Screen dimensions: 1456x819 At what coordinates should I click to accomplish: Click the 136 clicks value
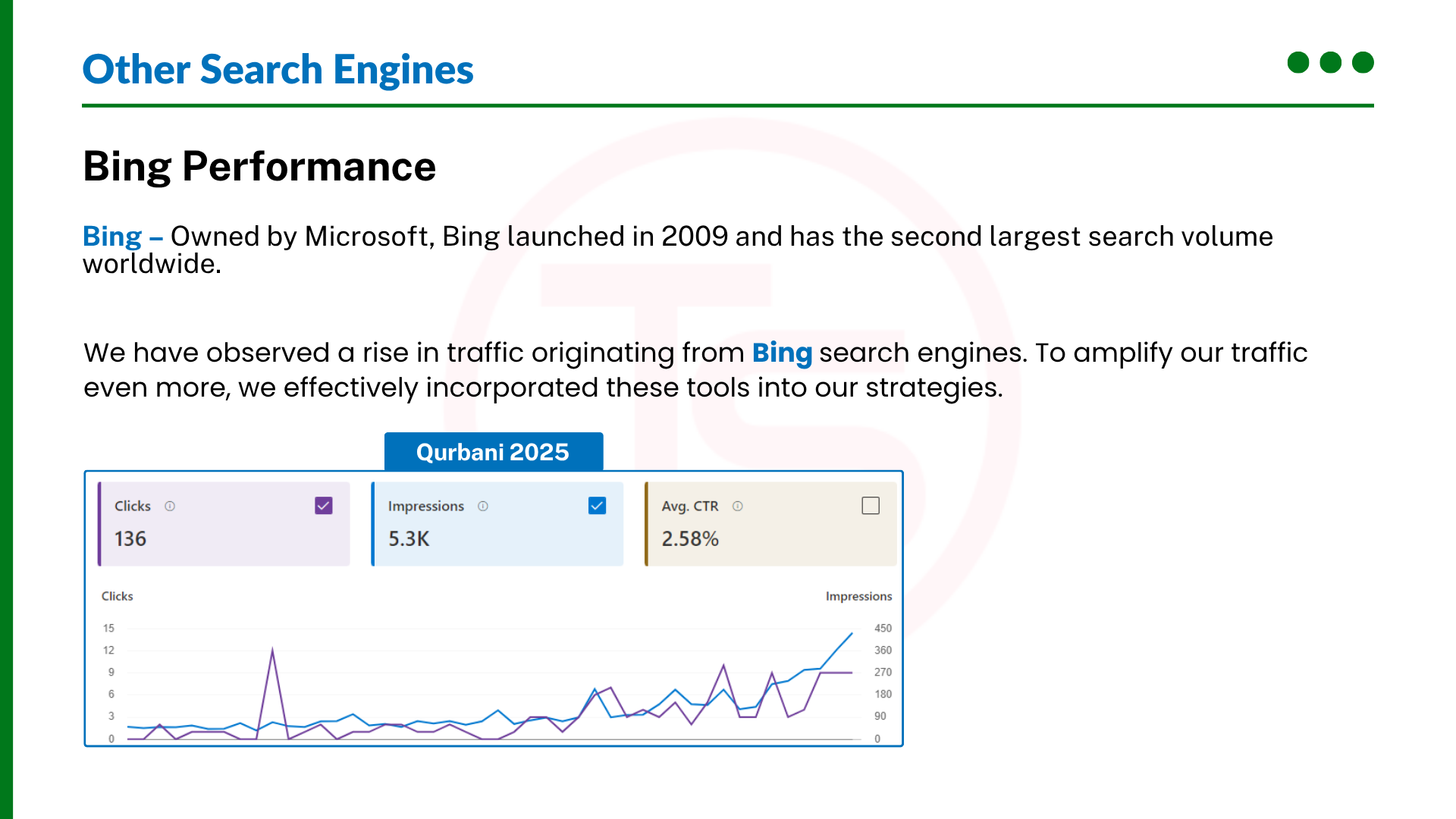[x=130, y=538]
